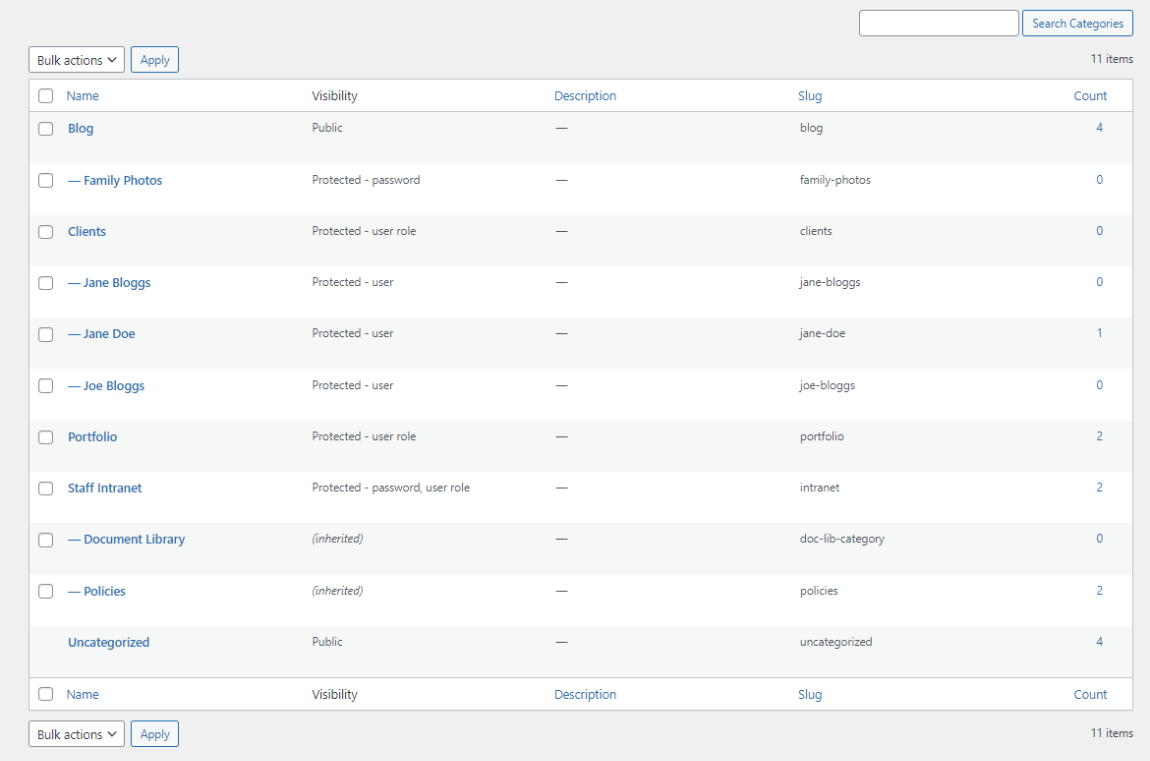Screen dimensions: 1150x761
Task: Sort by the Name column header
Action: pos(83,96)
